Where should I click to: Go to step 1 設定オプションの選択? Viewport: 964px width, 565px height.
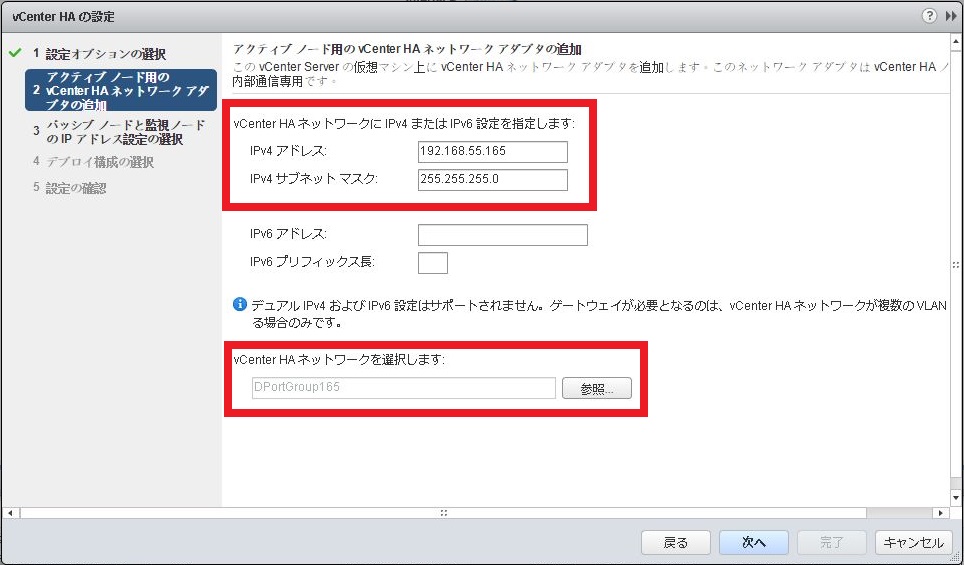[x=99, y=53]
